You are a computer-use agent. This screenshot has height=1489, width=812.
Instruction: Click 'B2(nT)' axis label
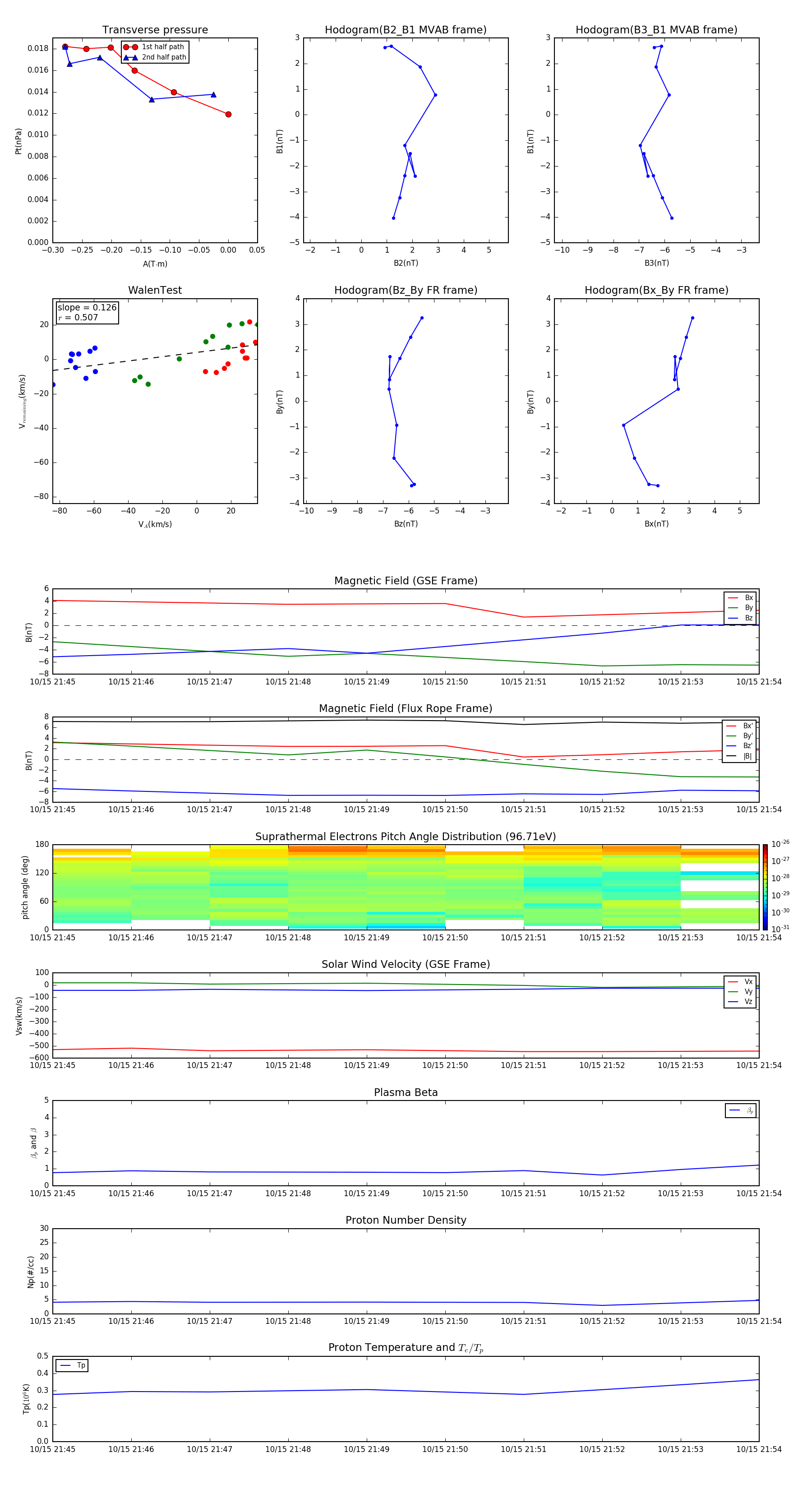(406, 263)
